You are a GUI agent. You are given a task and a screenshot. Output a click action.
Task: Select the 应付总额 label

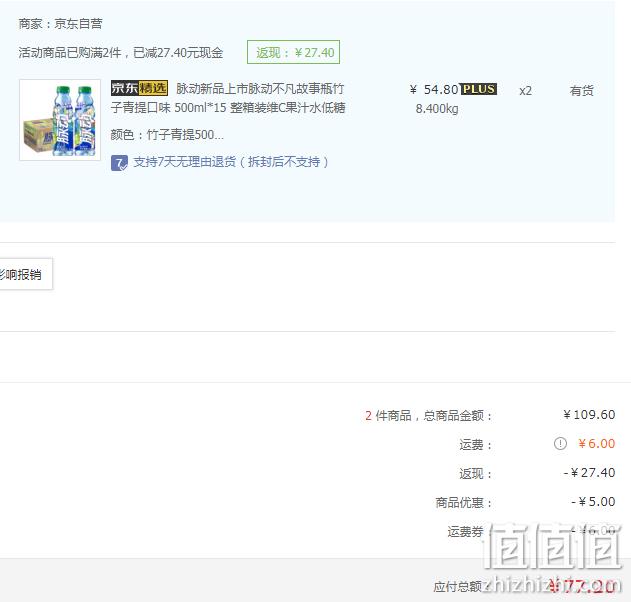(x=457, y=586)
